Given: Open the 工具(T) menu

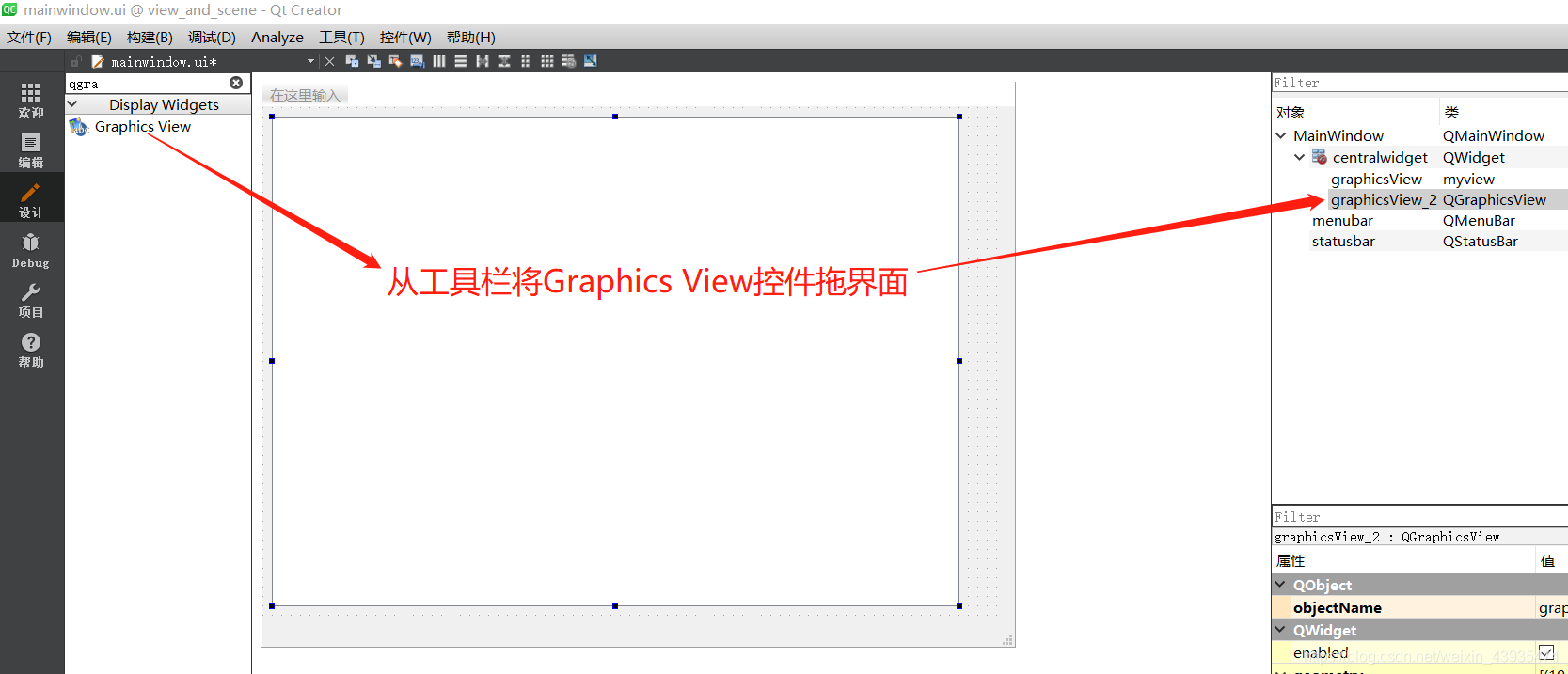Looking at the screenshot, I should point(341,38).
